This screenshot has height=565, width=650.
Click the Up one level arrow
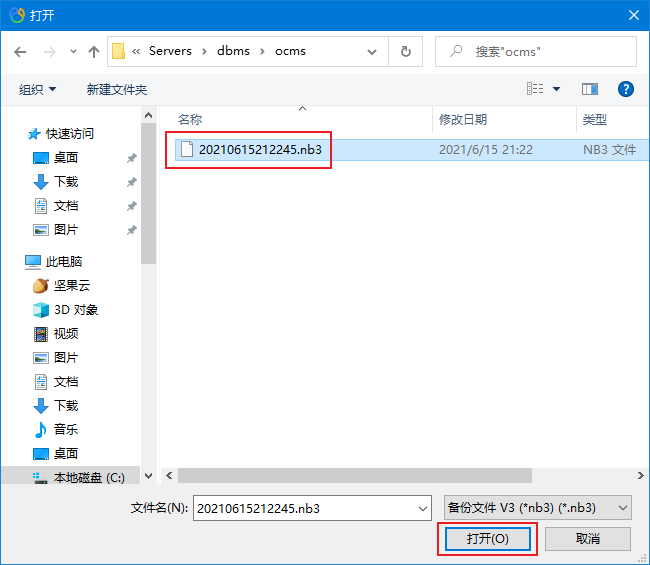point(94,51)
